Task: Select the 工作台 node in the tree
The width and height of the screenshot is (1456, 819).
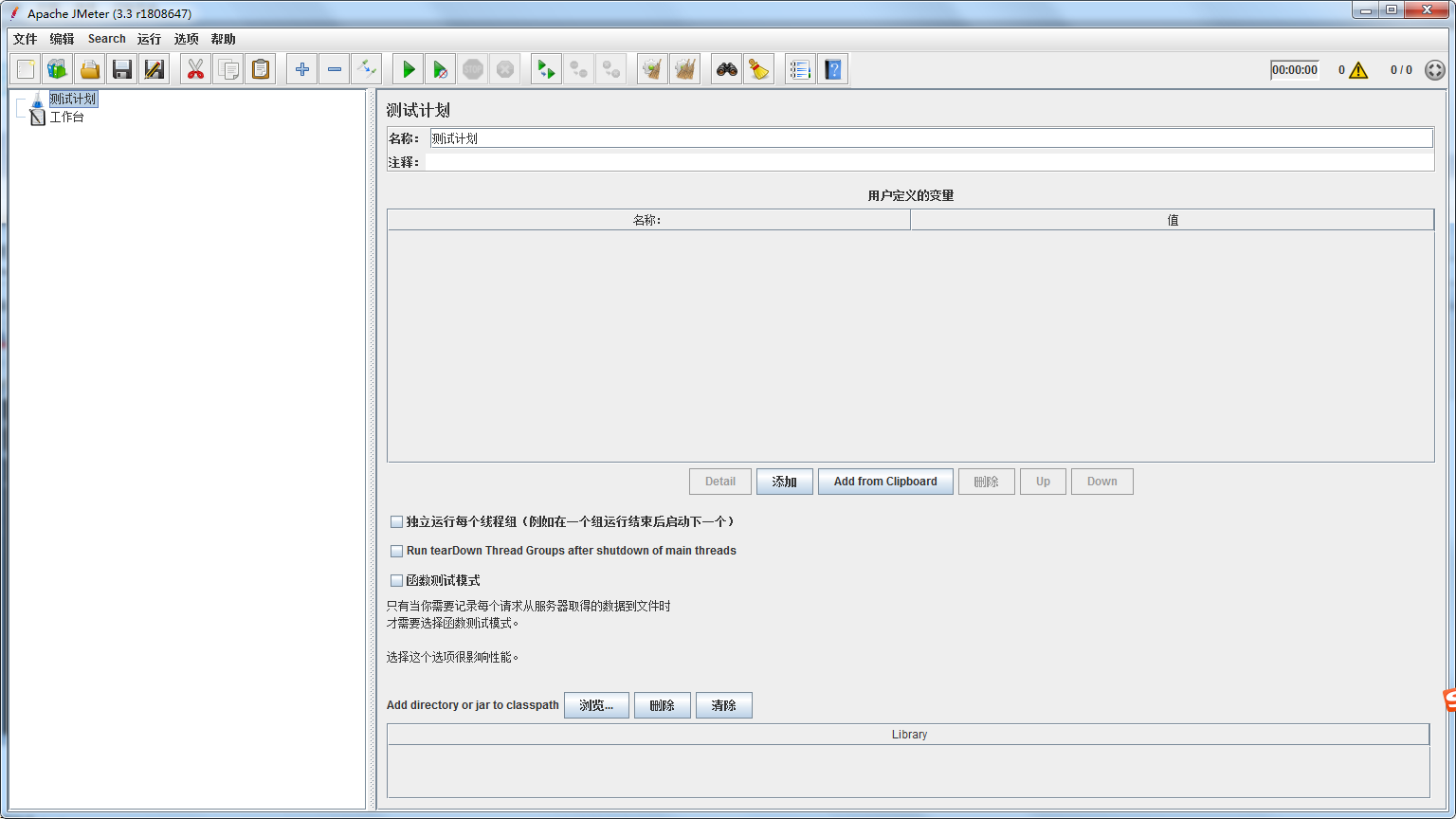Action: point(66,117)
